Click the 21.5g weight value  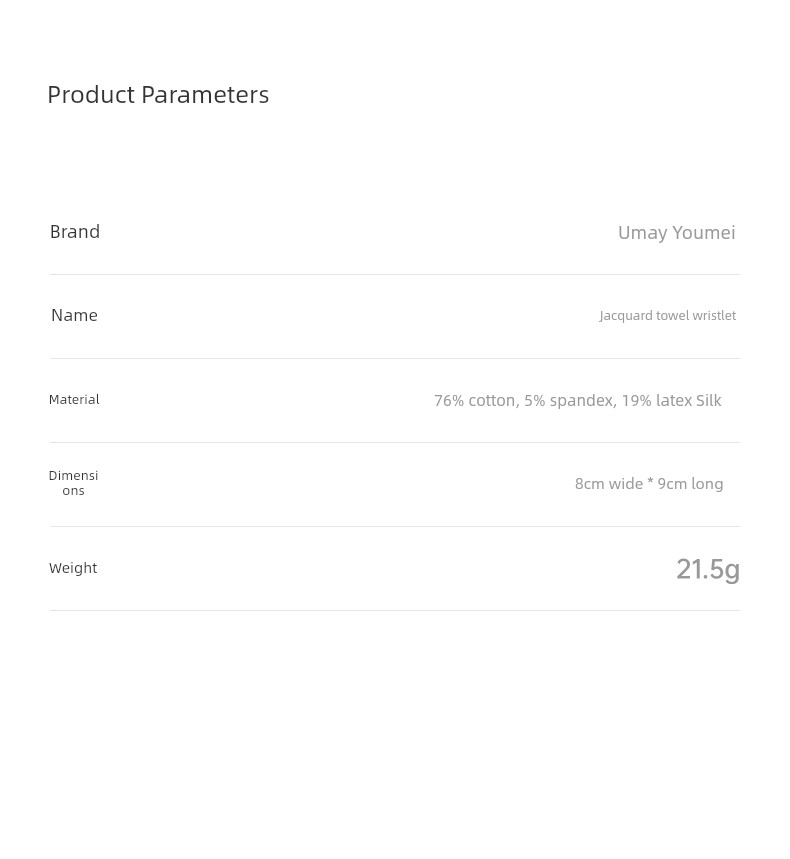[708, 569]
